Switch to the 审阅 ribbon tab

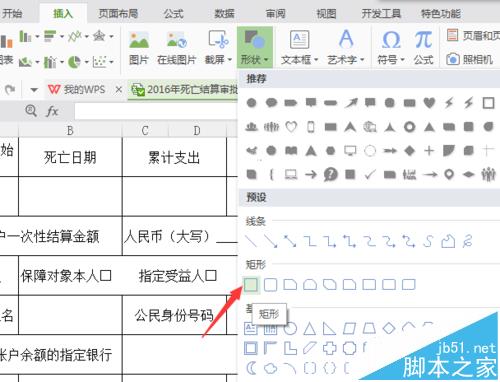point(275,14)
